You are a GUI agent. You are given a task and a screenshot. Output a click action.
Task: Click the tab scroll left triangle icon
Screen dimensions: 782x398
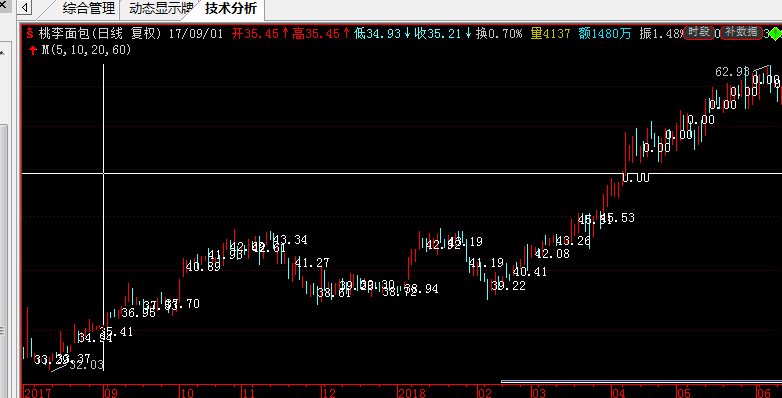[25, 7]
